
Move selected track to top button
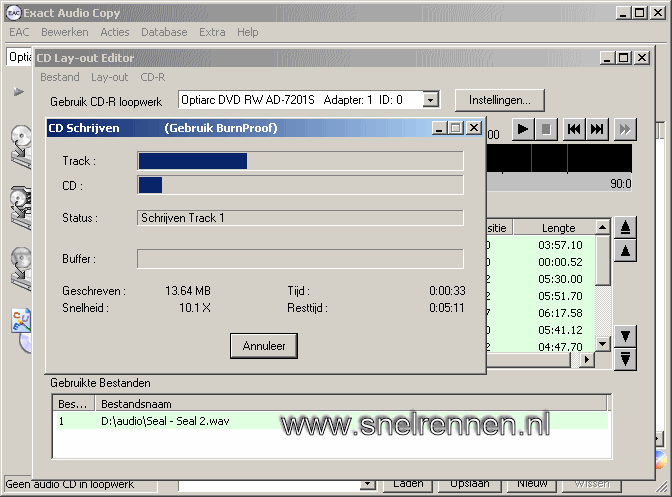pyautogui.click(x=625, y=228)
